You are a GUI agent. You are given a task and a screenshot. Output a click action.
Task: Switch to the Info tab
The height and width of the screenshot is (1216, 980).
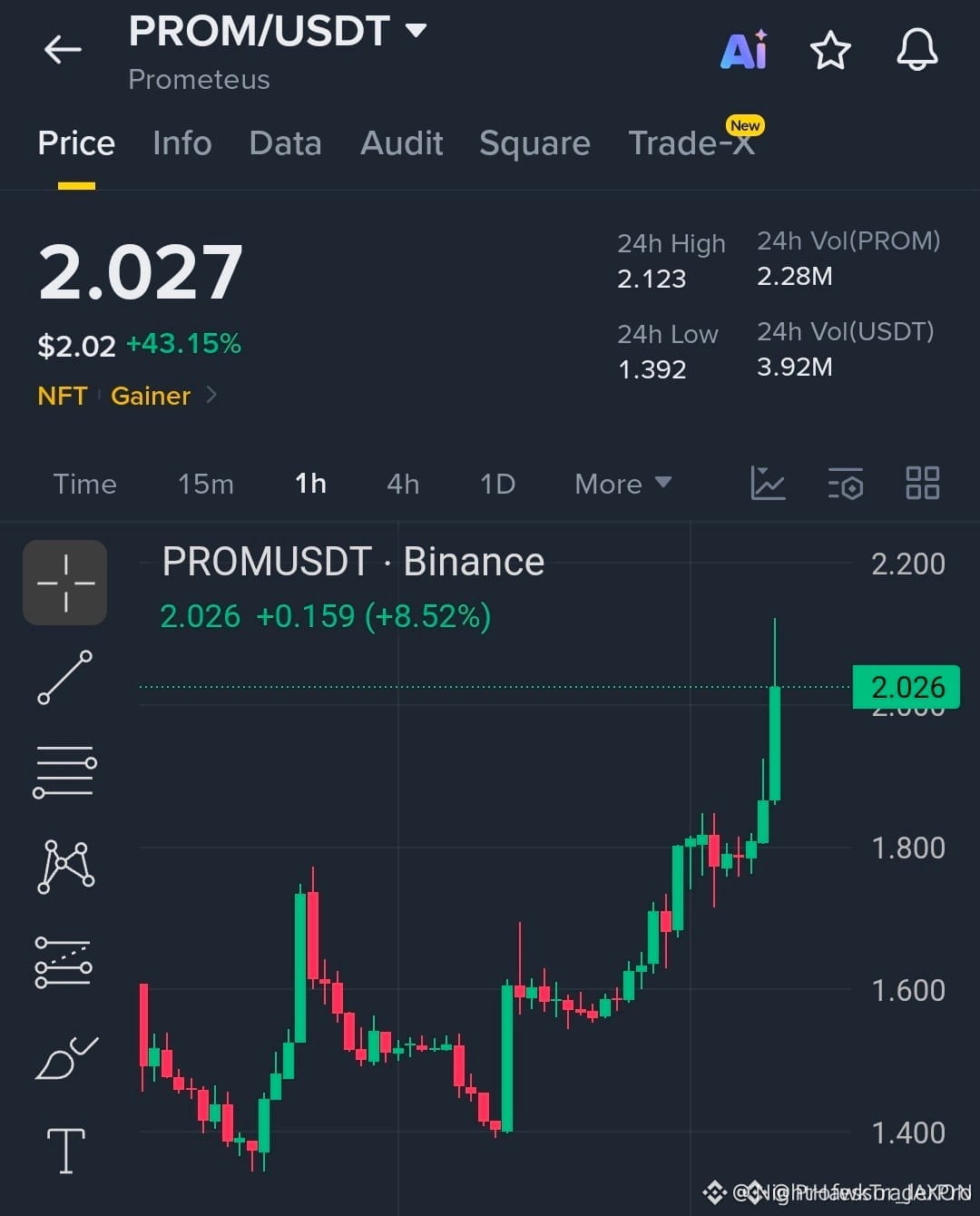(181, 143)
